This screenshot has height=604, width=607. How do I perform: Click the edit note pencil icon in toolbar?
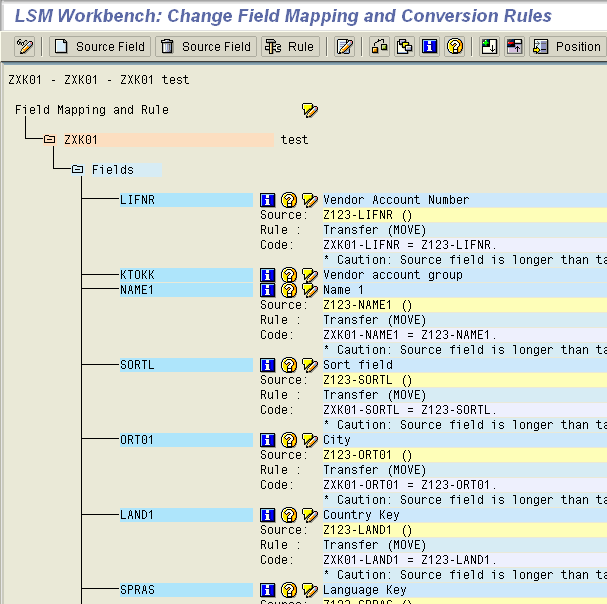pos(345,47)
